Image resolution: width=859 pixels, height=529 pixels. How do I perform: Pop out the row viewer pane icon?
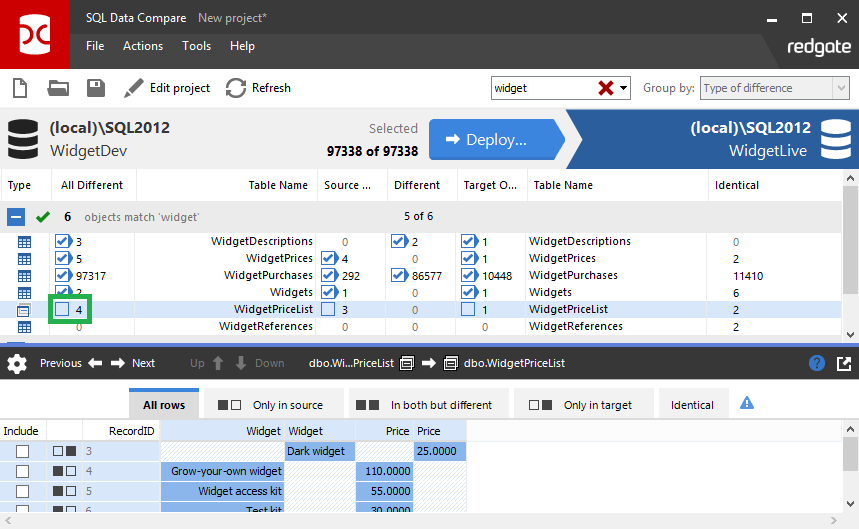844,363
